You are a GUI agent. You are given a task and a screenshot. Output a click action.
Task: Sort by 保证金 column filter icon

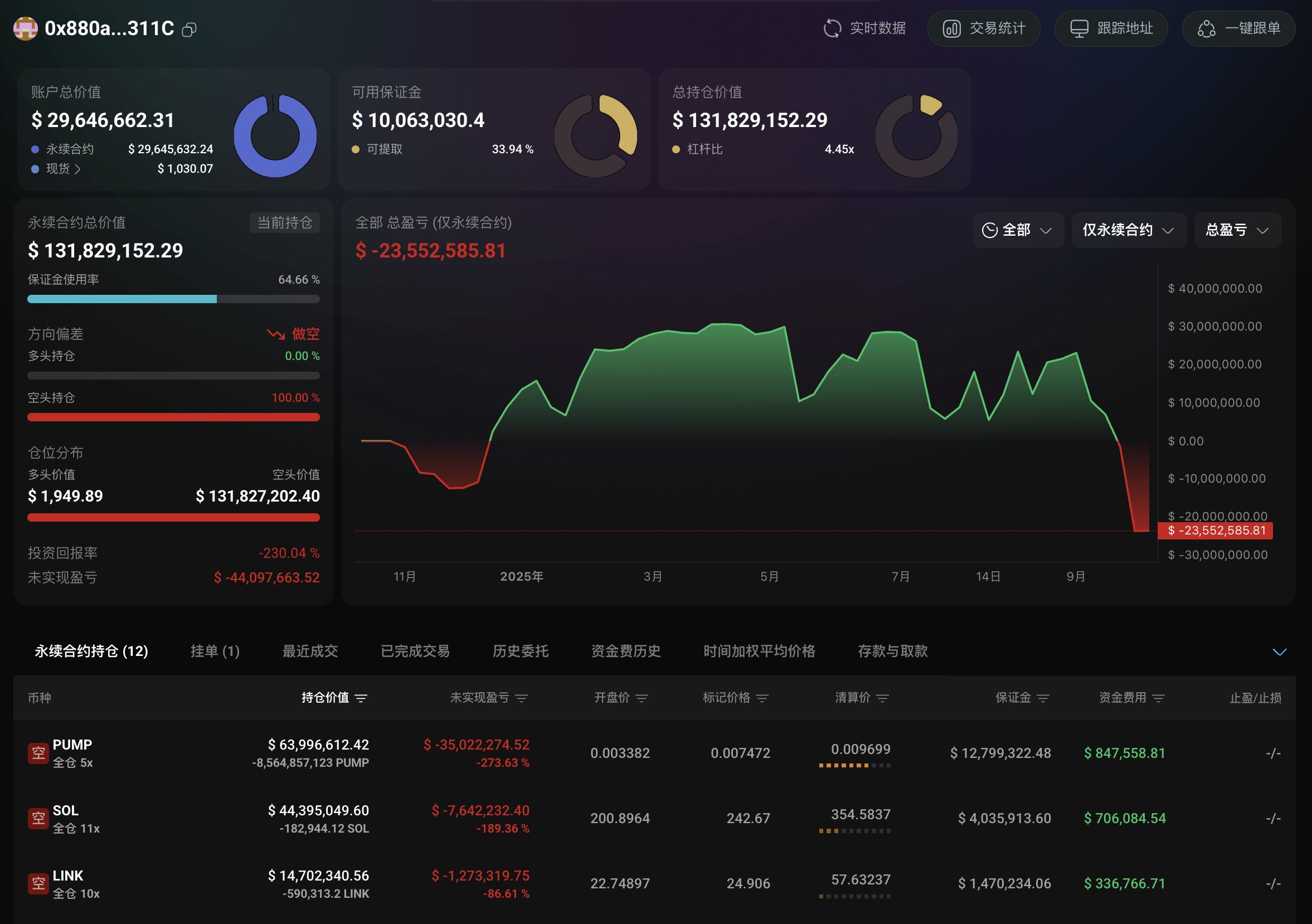[x=1043, y=698]
